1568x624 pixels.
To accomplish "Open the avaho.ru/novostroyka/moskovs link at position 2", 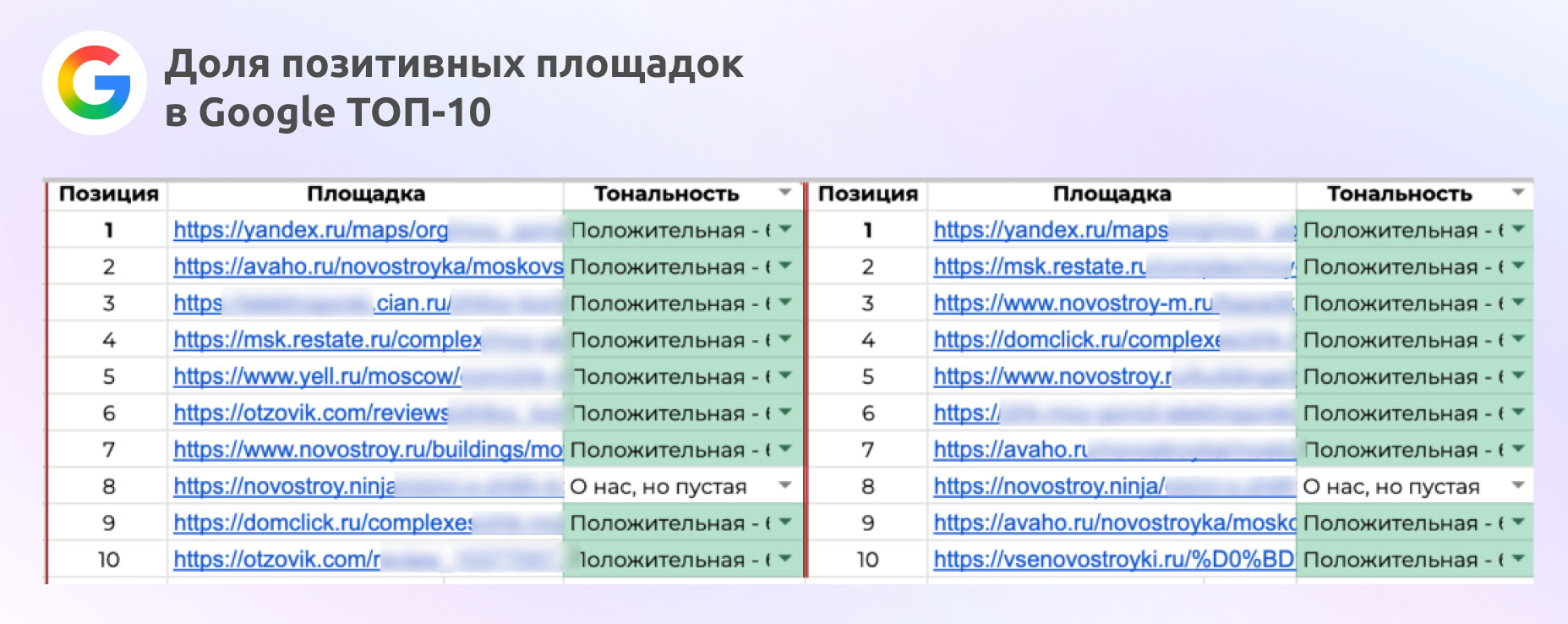I will (x=369, y=266).
